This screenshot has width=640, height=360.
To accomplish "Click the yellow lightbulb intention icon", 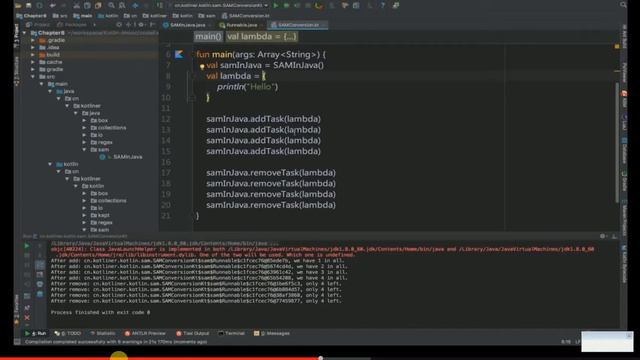I will click(202, 66).
